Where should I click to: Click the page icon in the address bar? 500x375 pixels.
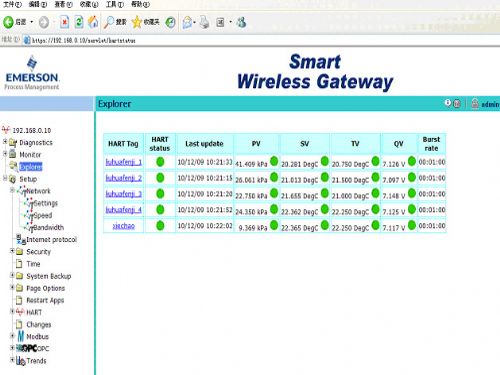tap(27, 40)
